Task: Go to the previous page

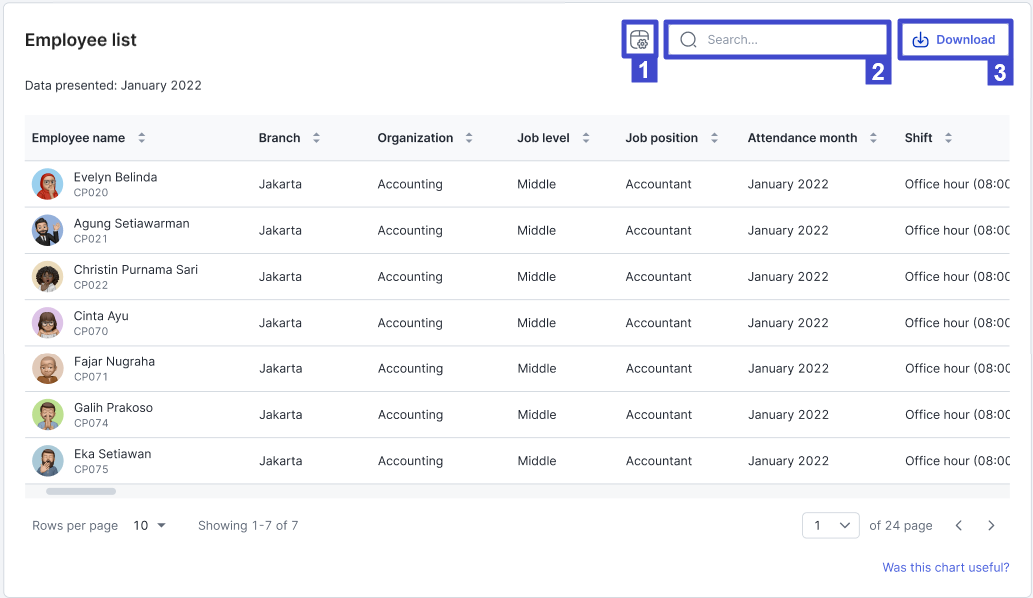Action: tap(958, 525)
